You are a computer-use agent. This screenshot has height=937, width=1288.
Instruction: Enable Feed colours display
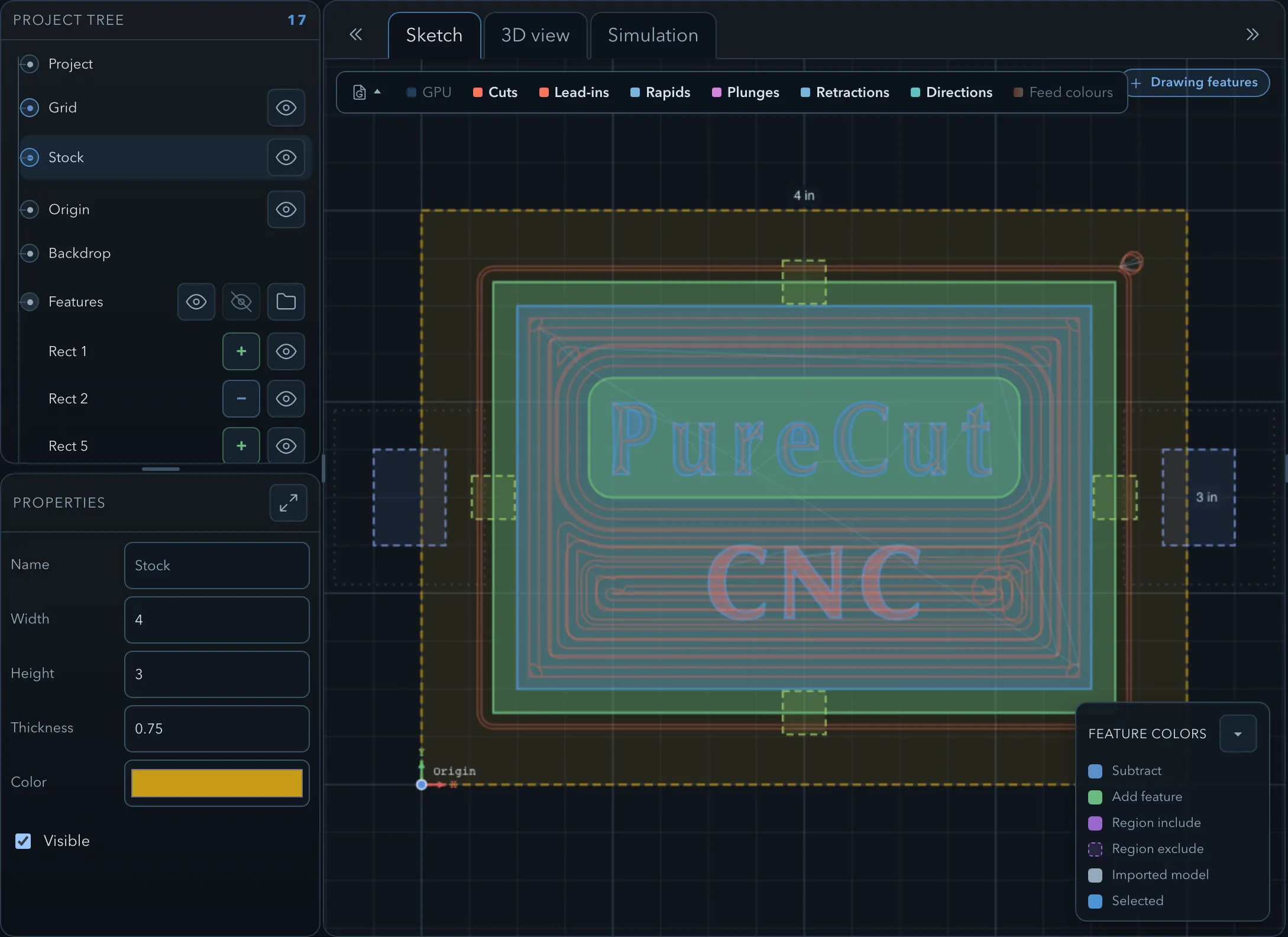click(1063, 92)
